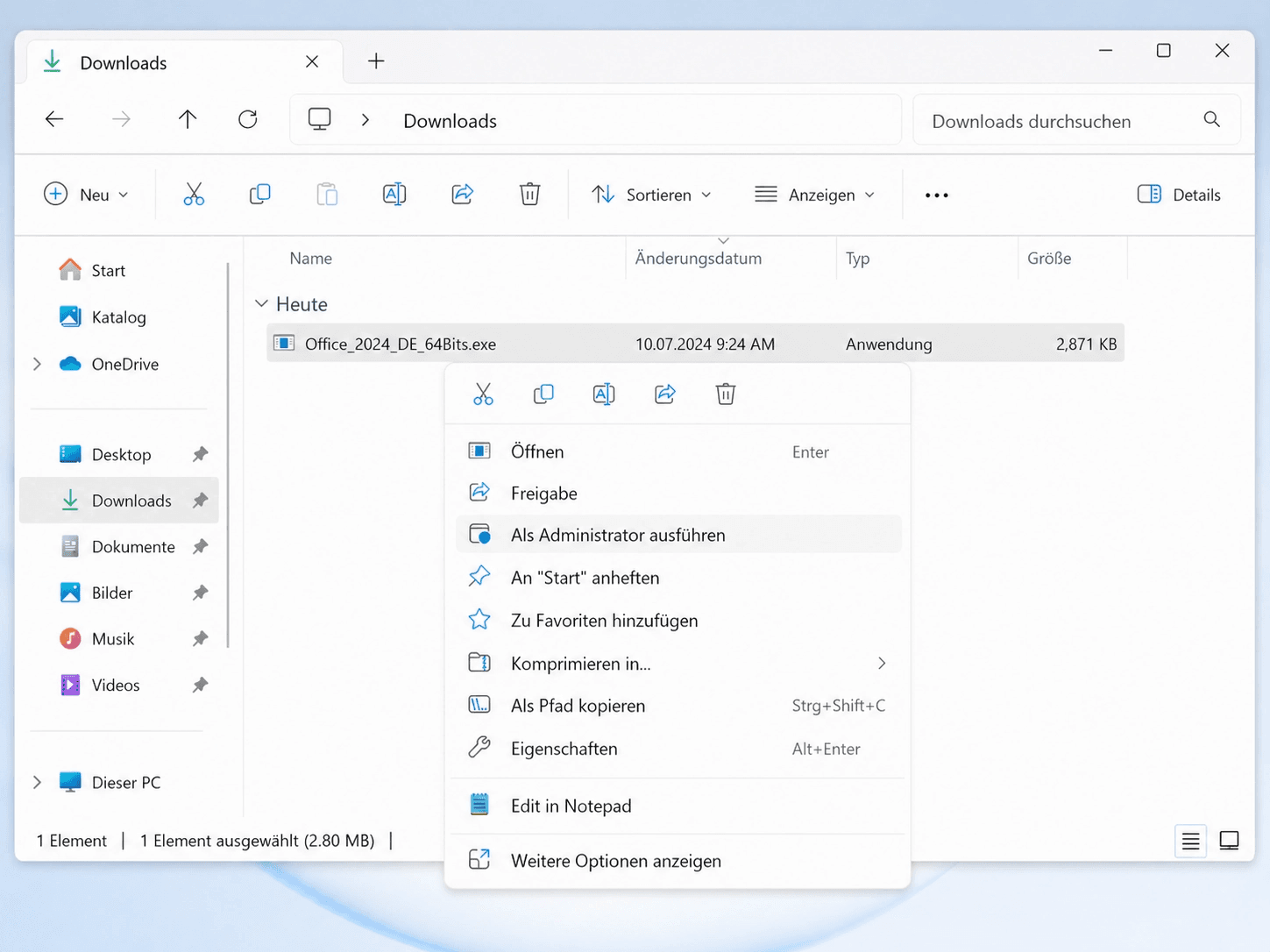Viewport: 1270px width, 952px height.
Task: Switch to the details list view icon
Action: click(x=1190, y=842)
